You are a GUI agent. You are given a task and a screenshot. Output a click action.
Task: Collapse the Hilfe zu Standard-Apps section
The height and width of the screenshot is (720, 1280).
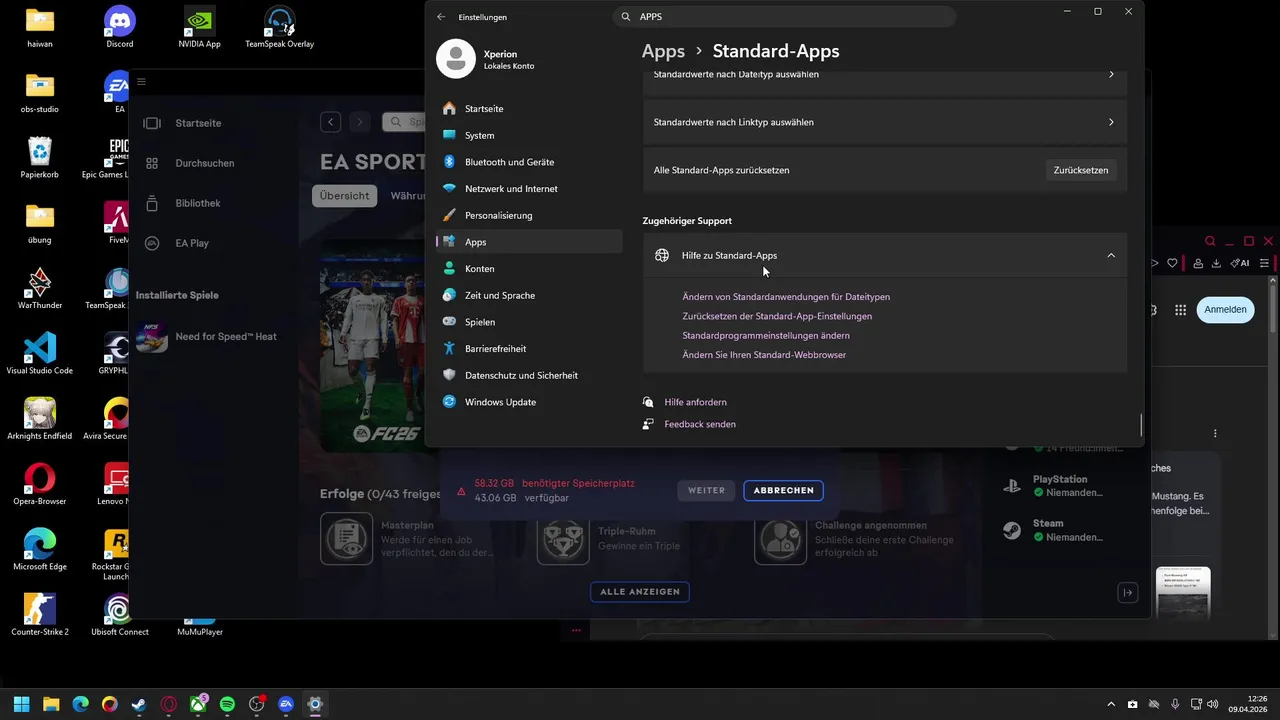pyautogui.click(x=885, y=255)
